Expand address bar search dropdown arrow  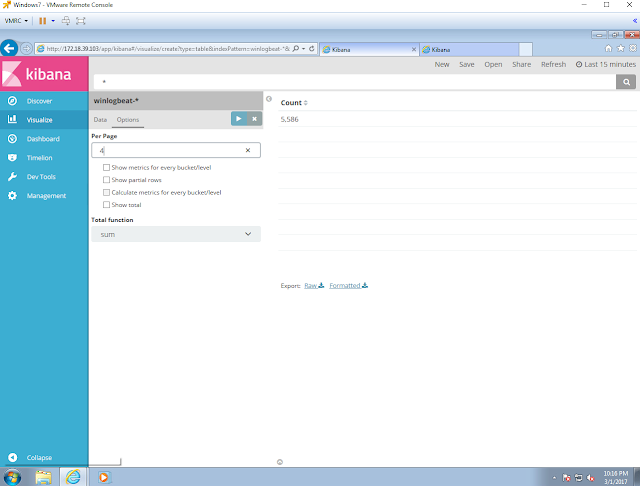coord(303,49)
